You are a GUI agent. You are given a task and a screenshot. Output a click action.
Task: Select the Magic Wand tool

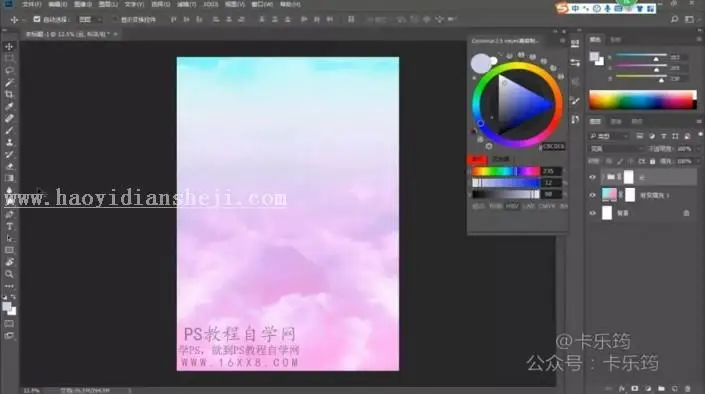click(9, 82)
